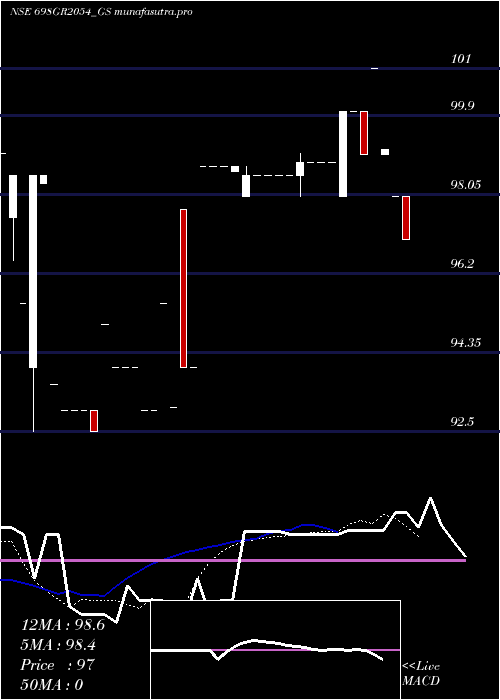
Task: Click the 101 price level label
Action: (461, 58)
